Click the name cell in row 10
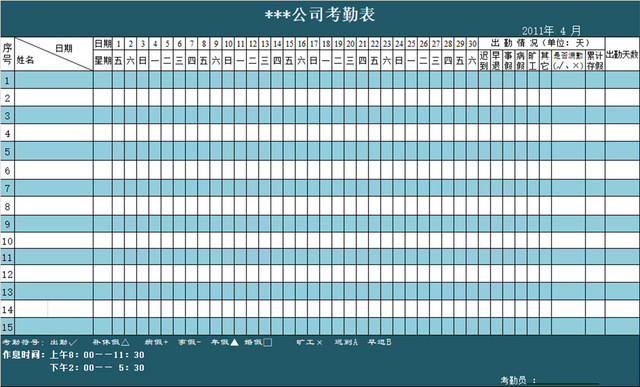Image resolution: width=640 pixels, height=387 pixels. click(54, 241)
